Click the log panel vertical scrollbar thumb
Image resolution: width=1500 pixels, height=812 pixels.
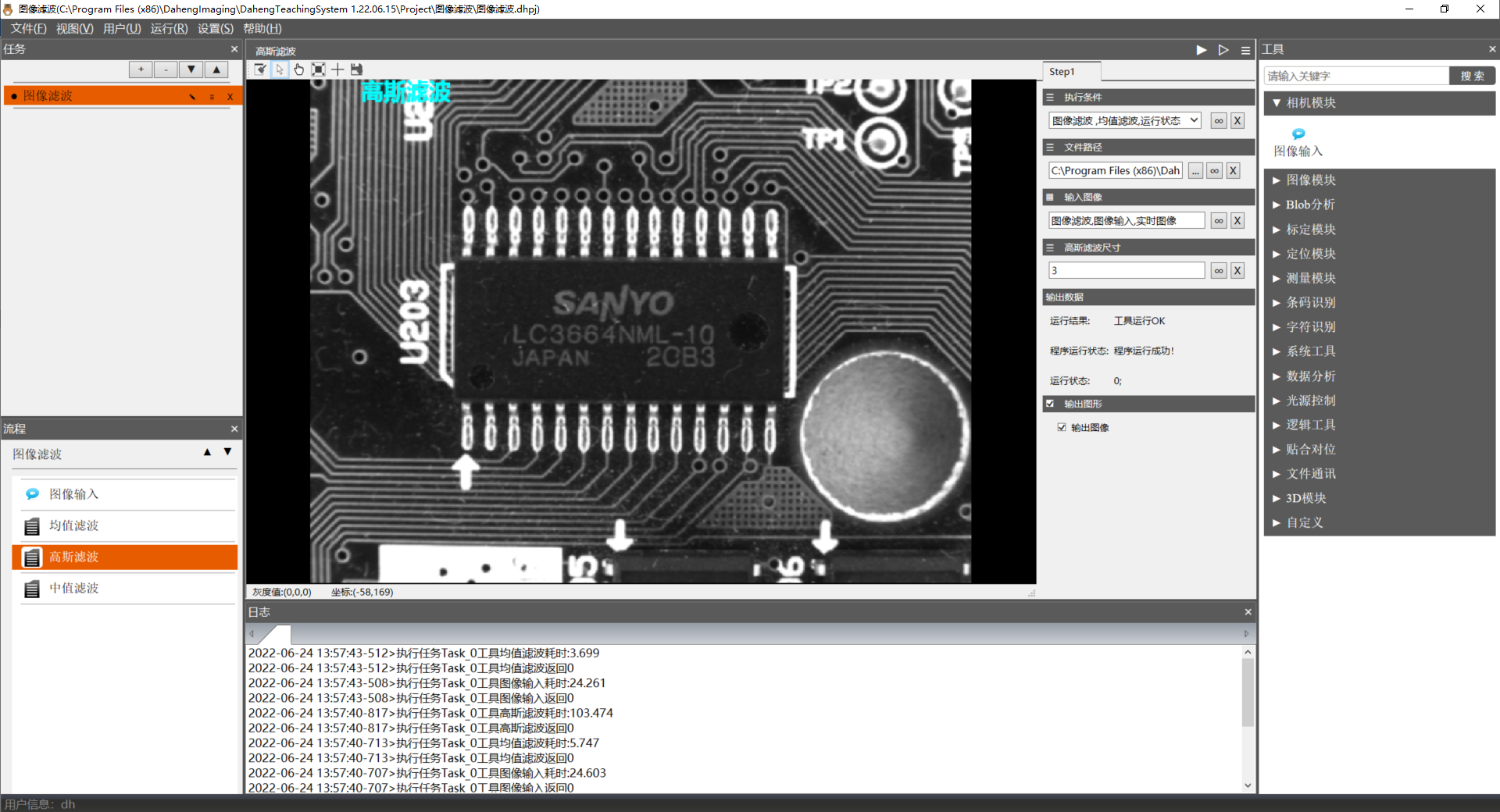click(x=1248, y=692)
